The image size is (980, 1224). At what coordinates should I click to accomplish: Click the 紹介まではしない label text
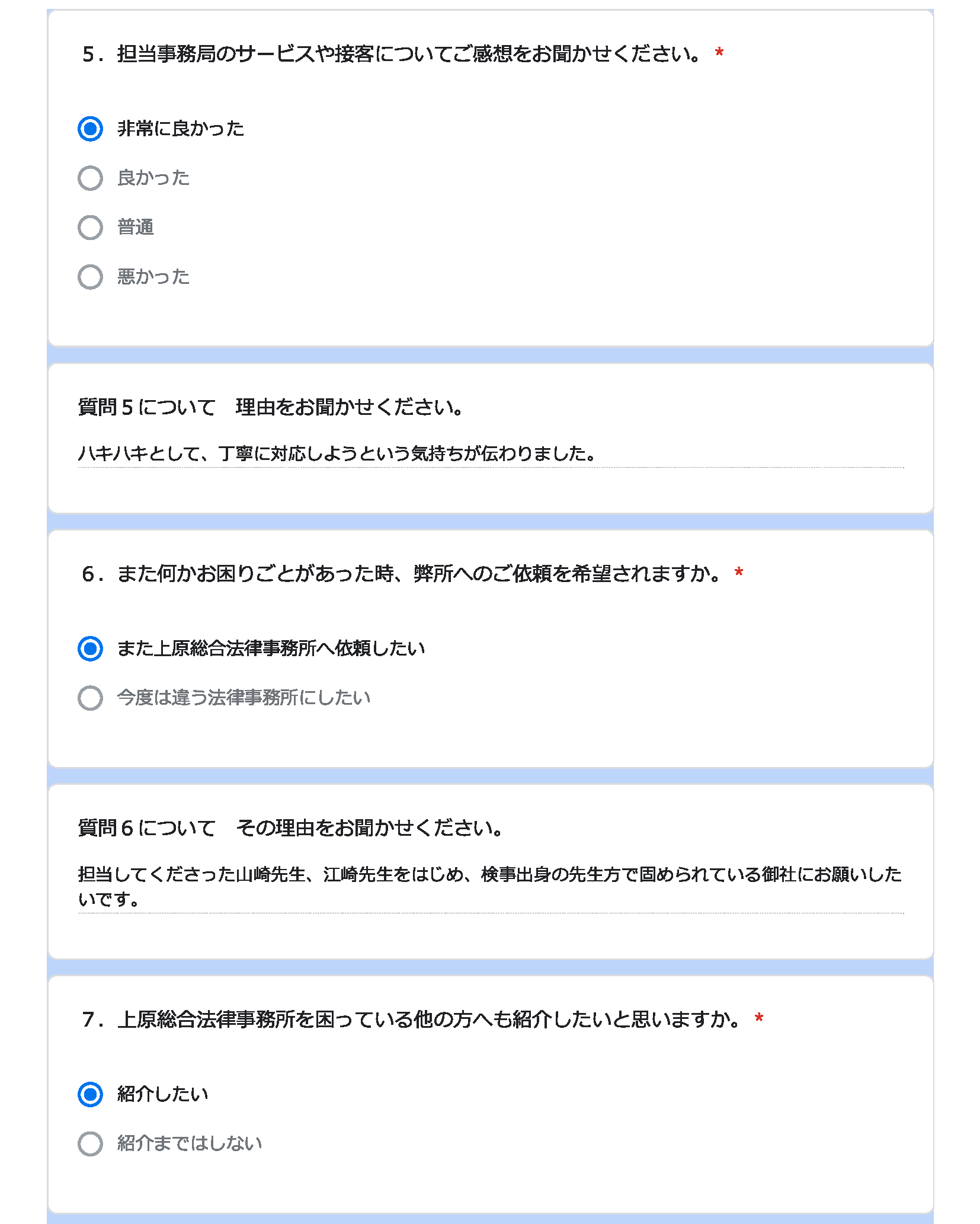coord(190,1143)
